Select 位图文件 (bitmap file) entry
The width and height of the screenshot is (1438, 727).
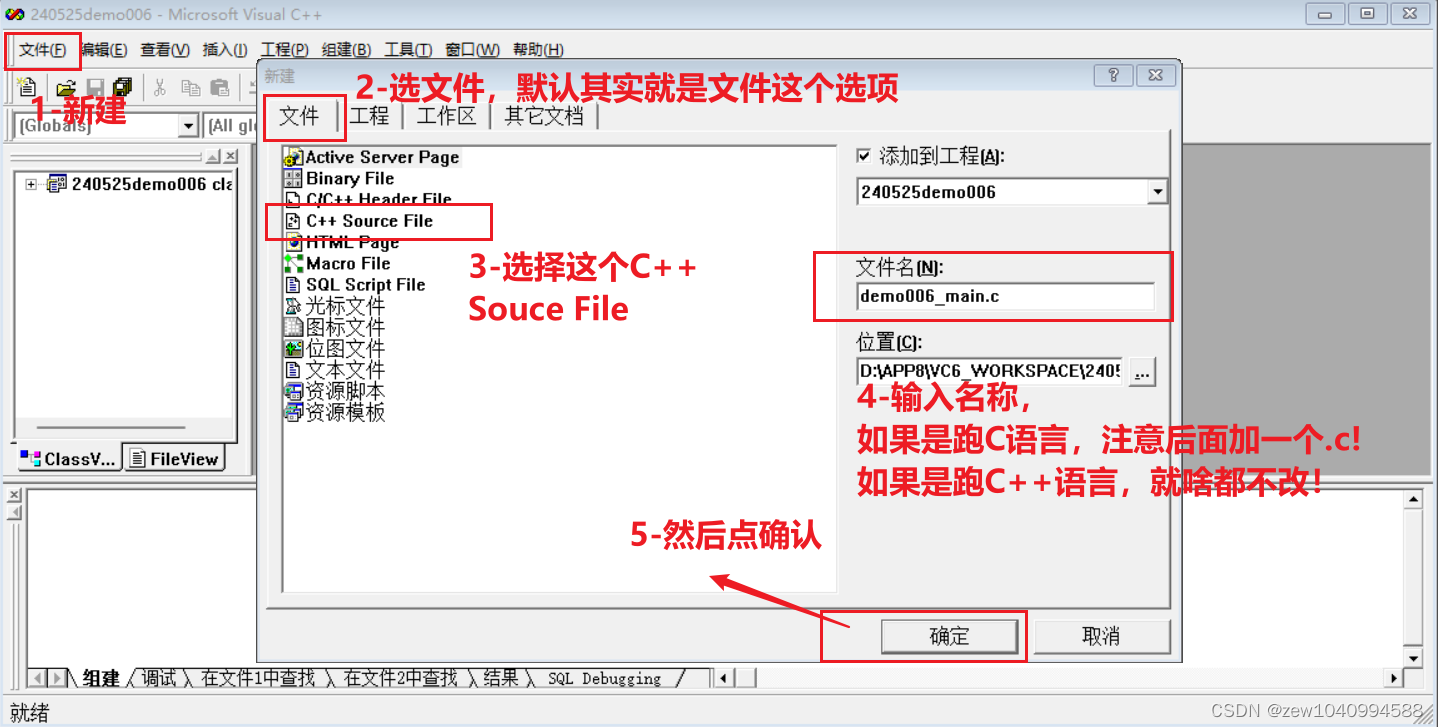[x=335, y=348]
